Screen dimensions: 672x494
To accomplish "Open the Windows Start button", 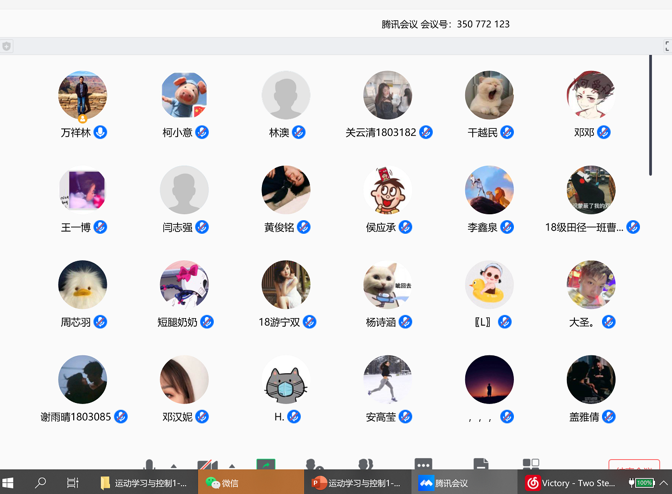I will coord(9,483).
